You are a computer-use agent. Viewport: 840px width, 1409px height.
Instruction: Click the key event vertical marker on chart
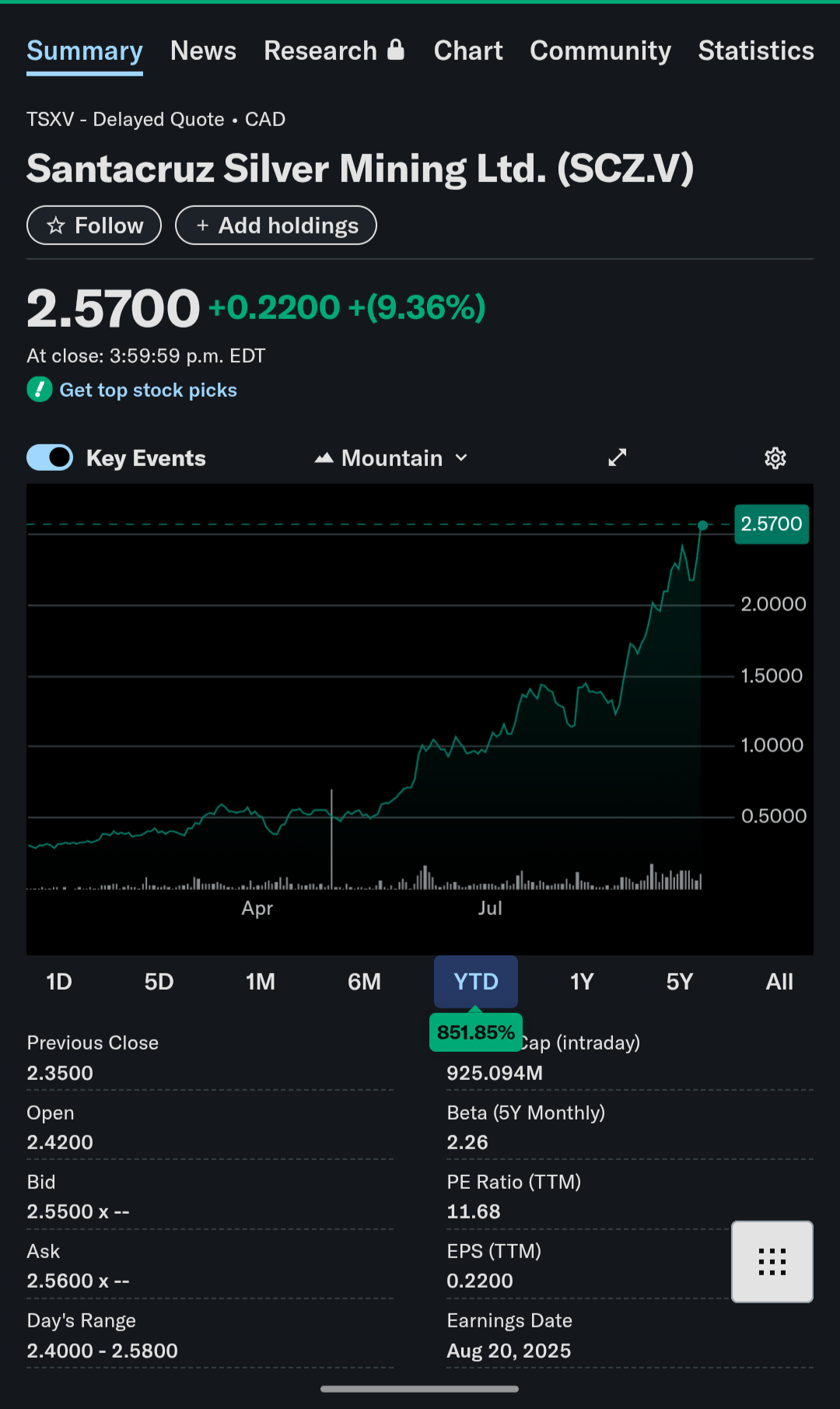coord(331,839)
